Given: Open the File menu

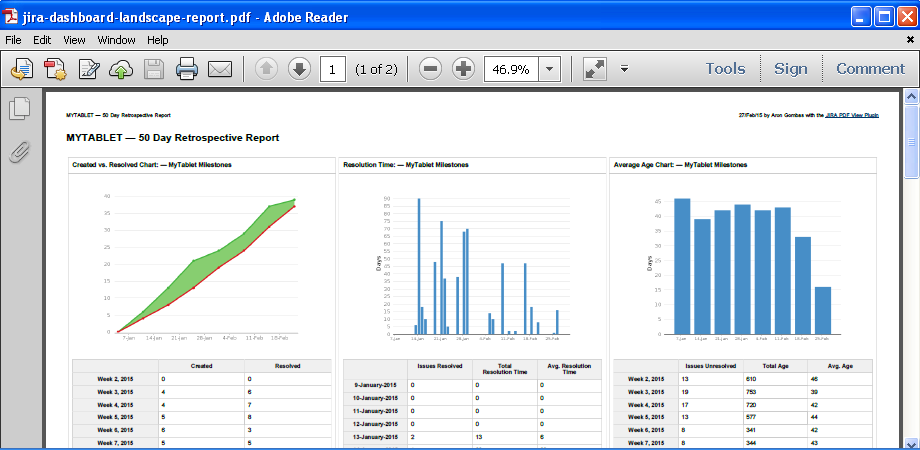Looking at the screenshot, I should tap(13, 40).
